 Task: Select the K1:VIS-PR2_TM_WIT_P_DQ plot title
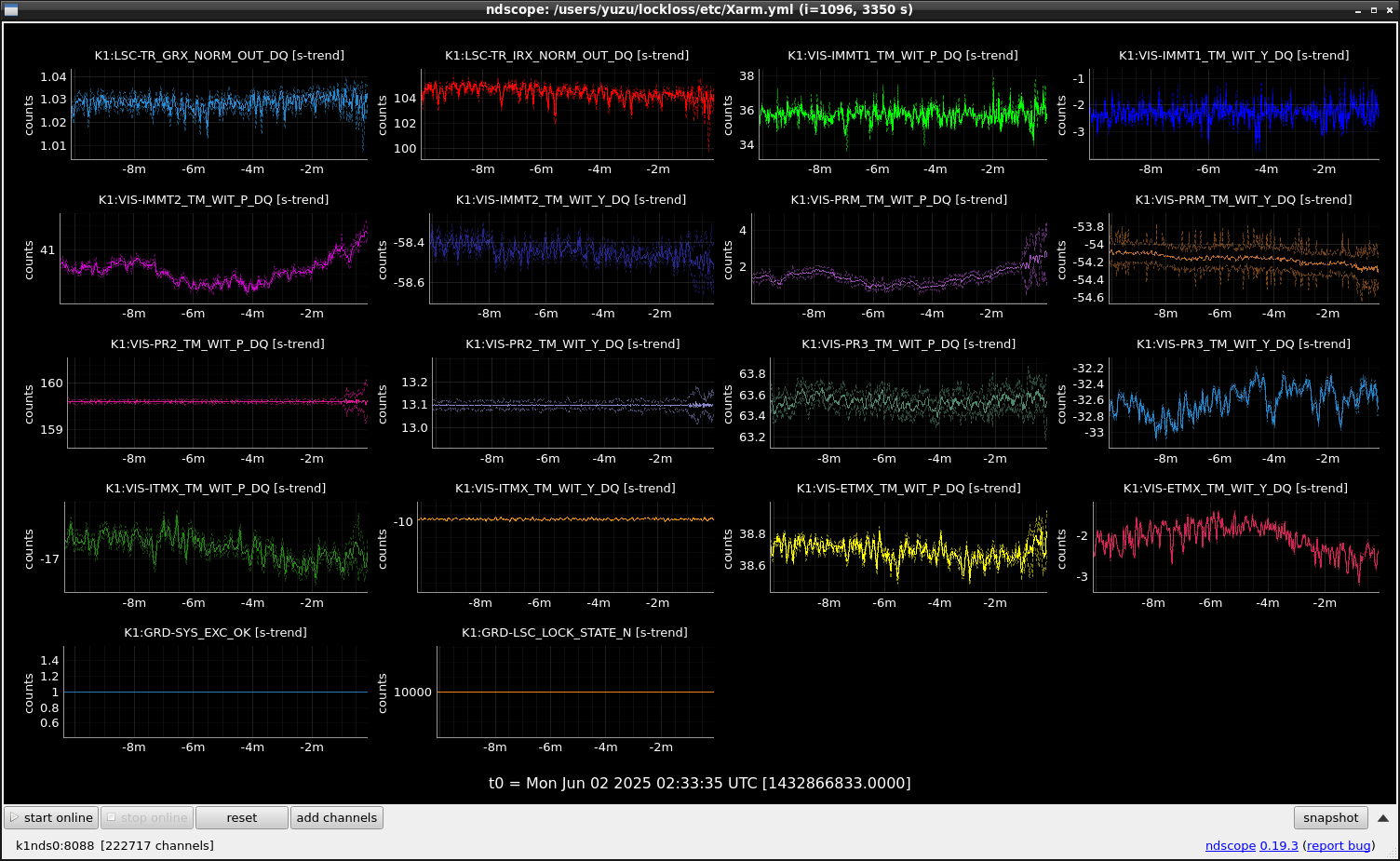pyautogui.click(x=218, y=343)
